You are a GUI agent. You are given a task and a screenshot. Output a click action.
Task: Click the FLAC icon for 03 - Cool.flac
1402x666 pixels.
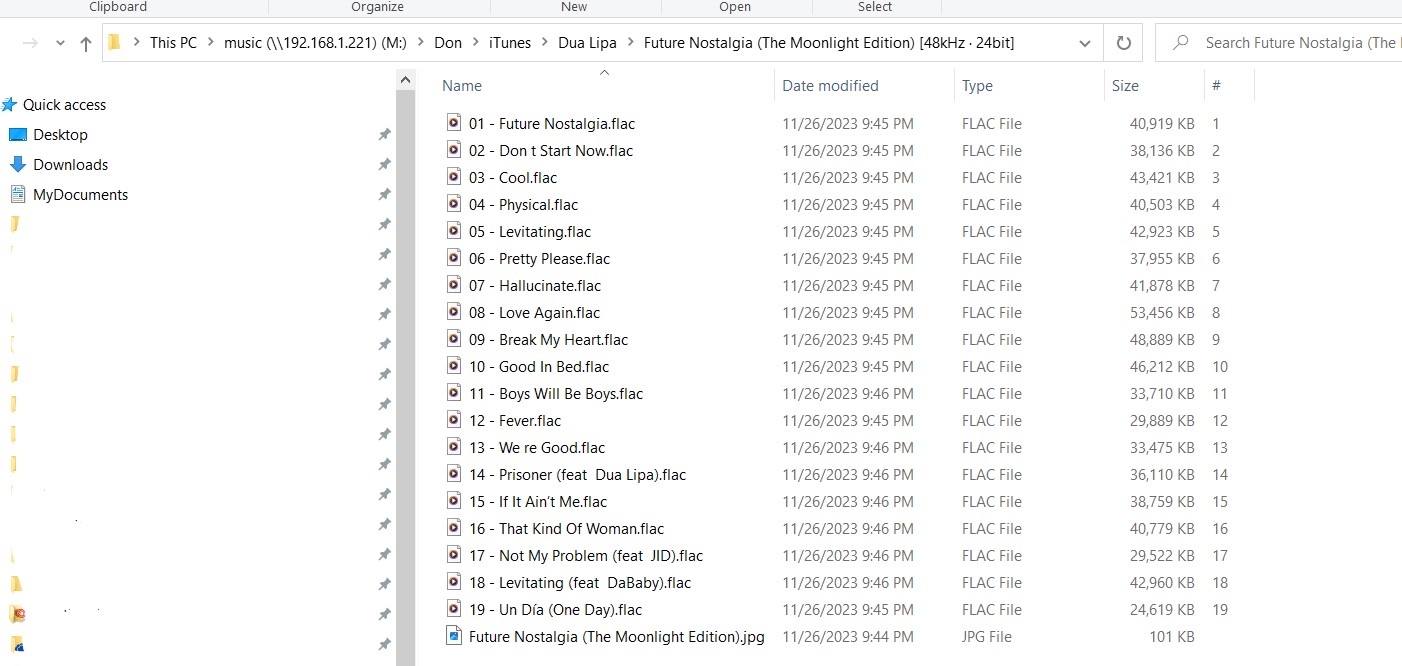point(454,177)
